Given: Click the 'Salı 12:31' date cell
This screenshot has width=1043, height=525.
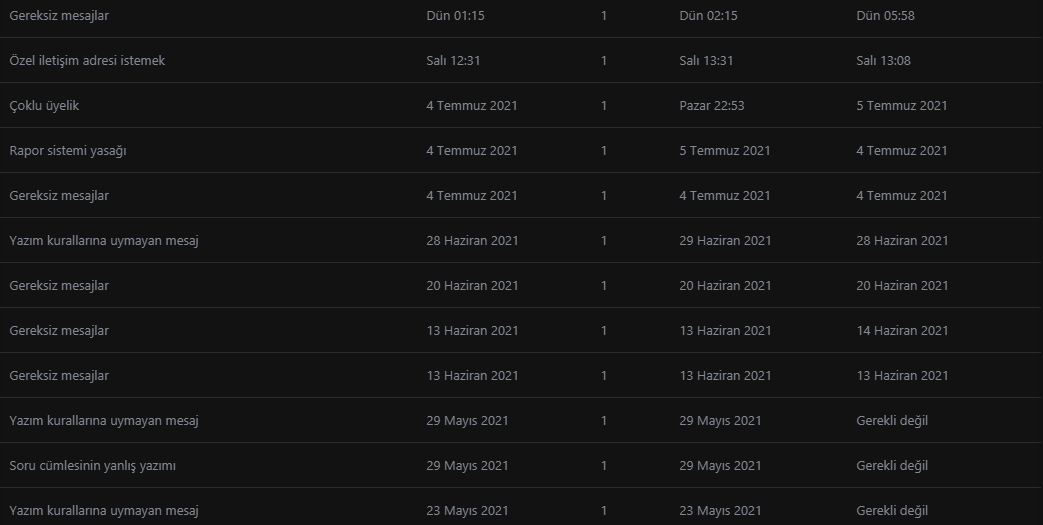Looking at the screenshot, I should click(453, 61).
